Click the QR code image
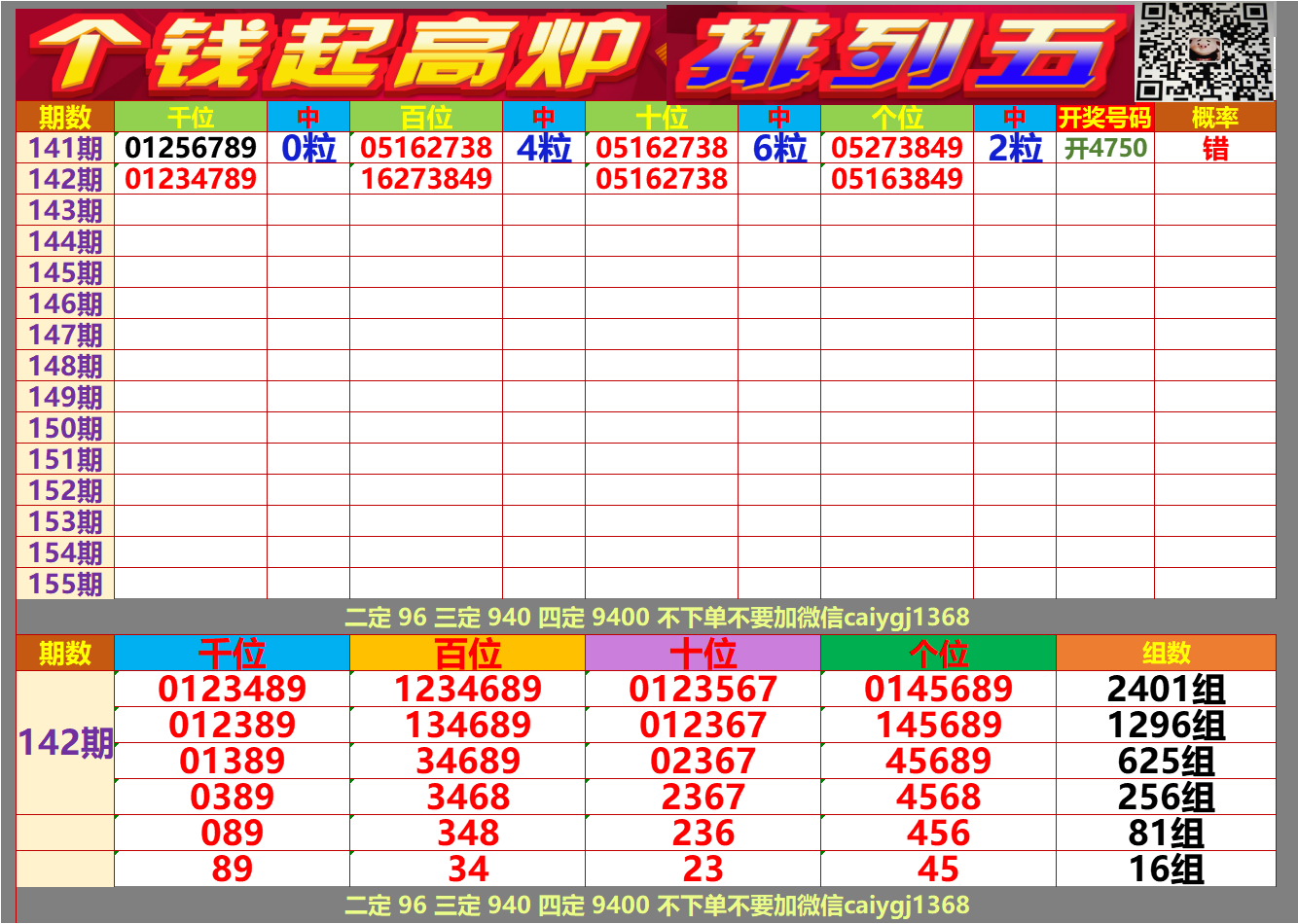Screen dimensions: 1298x924 (1205, 52)
